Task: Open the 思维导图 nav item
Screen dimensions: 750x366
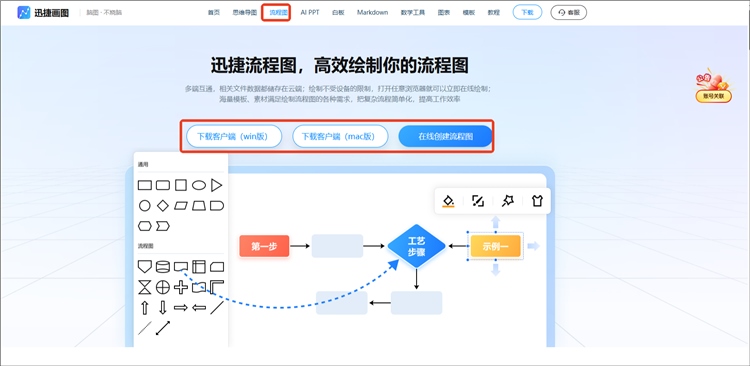Action: tap(244, 12)
